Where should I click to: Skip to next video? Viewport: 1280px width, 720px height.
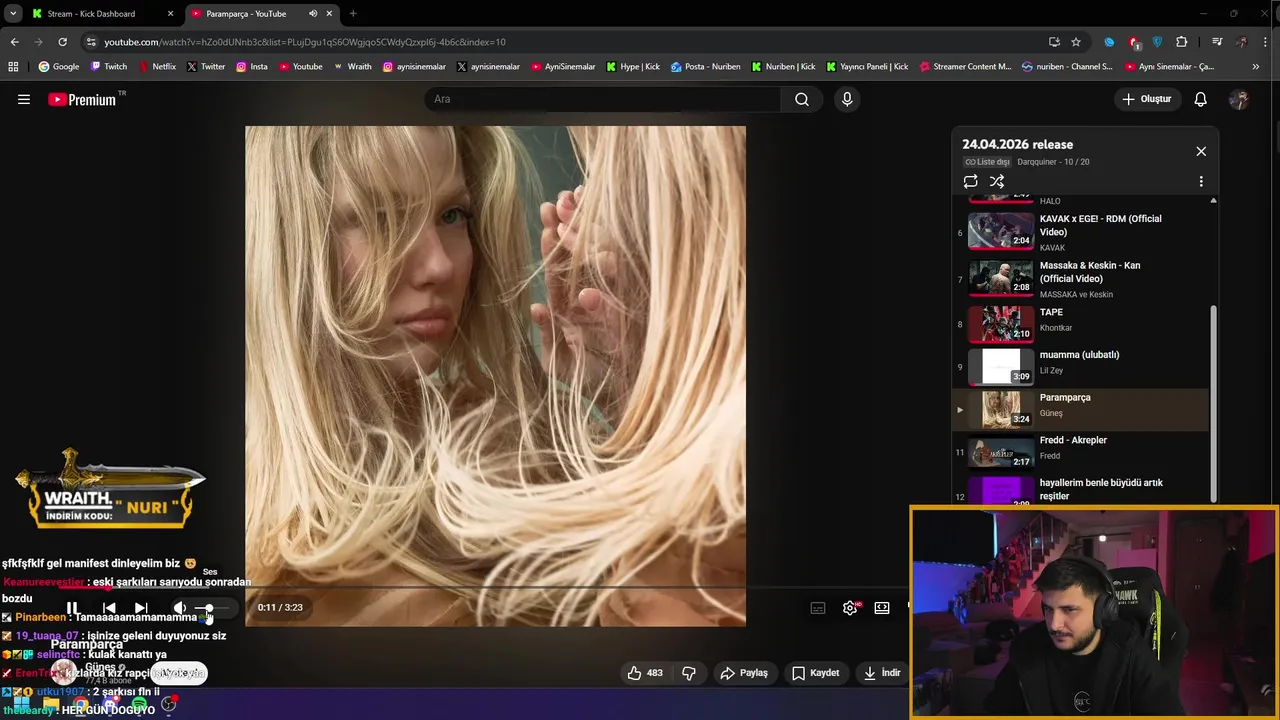coord(141,607)
